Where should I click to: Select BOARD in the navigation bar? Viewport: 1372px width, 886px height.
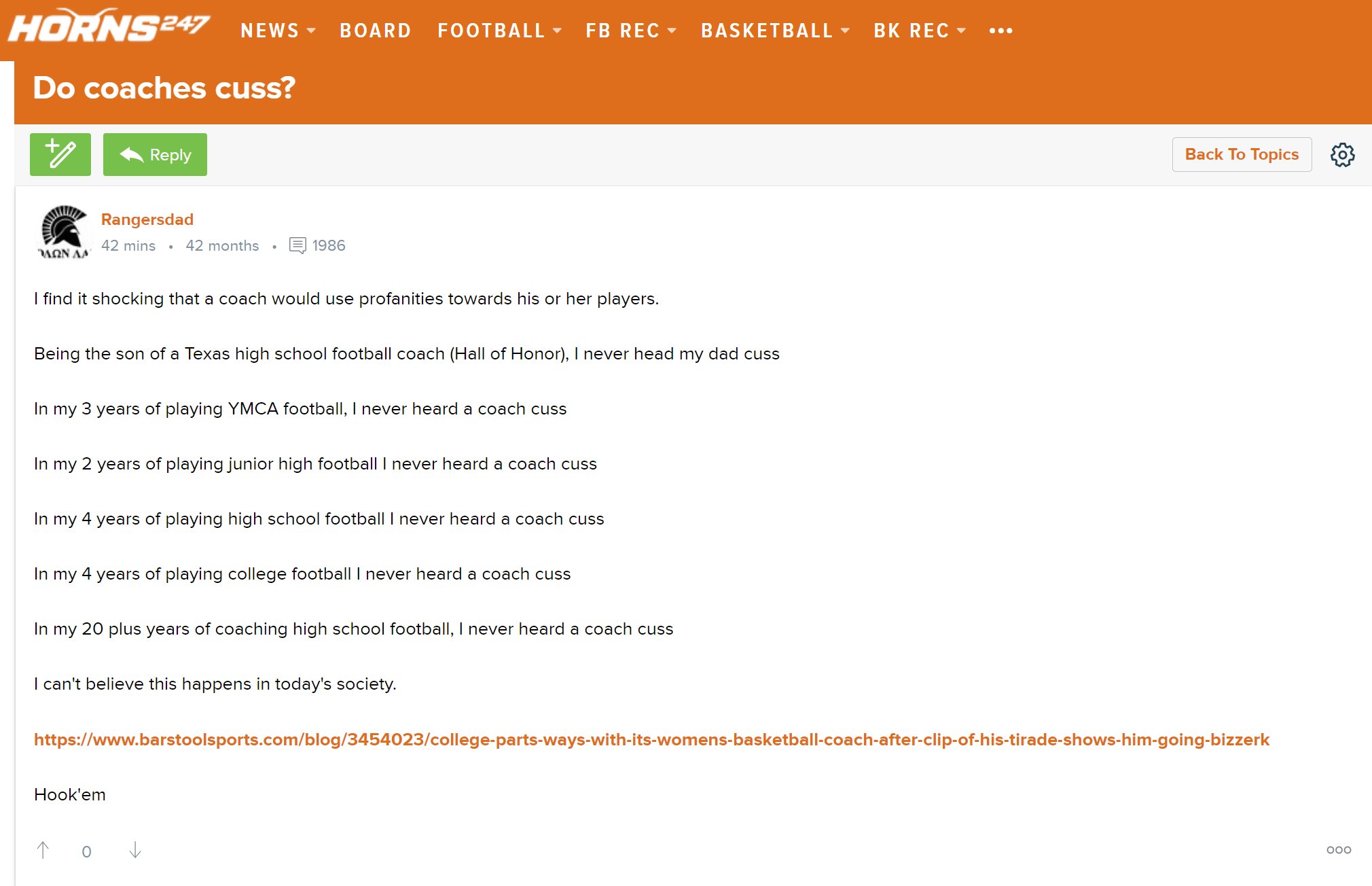[375, 30]
